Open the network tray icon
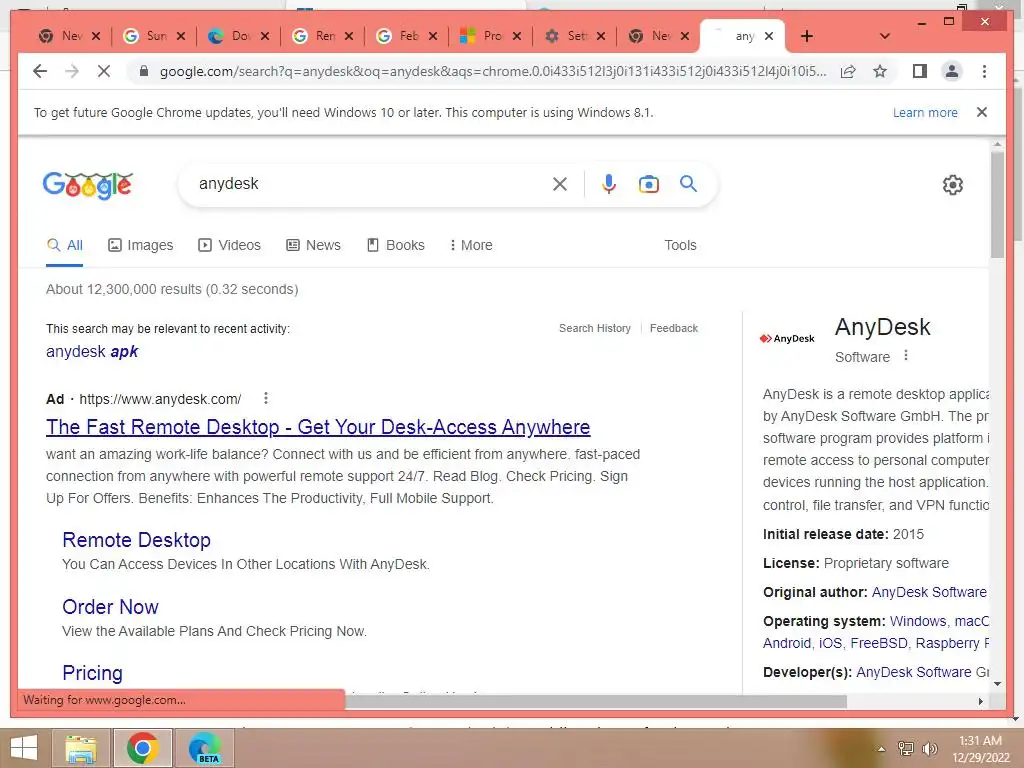Viewport: 1024px width, 768px height. point(906,749)
